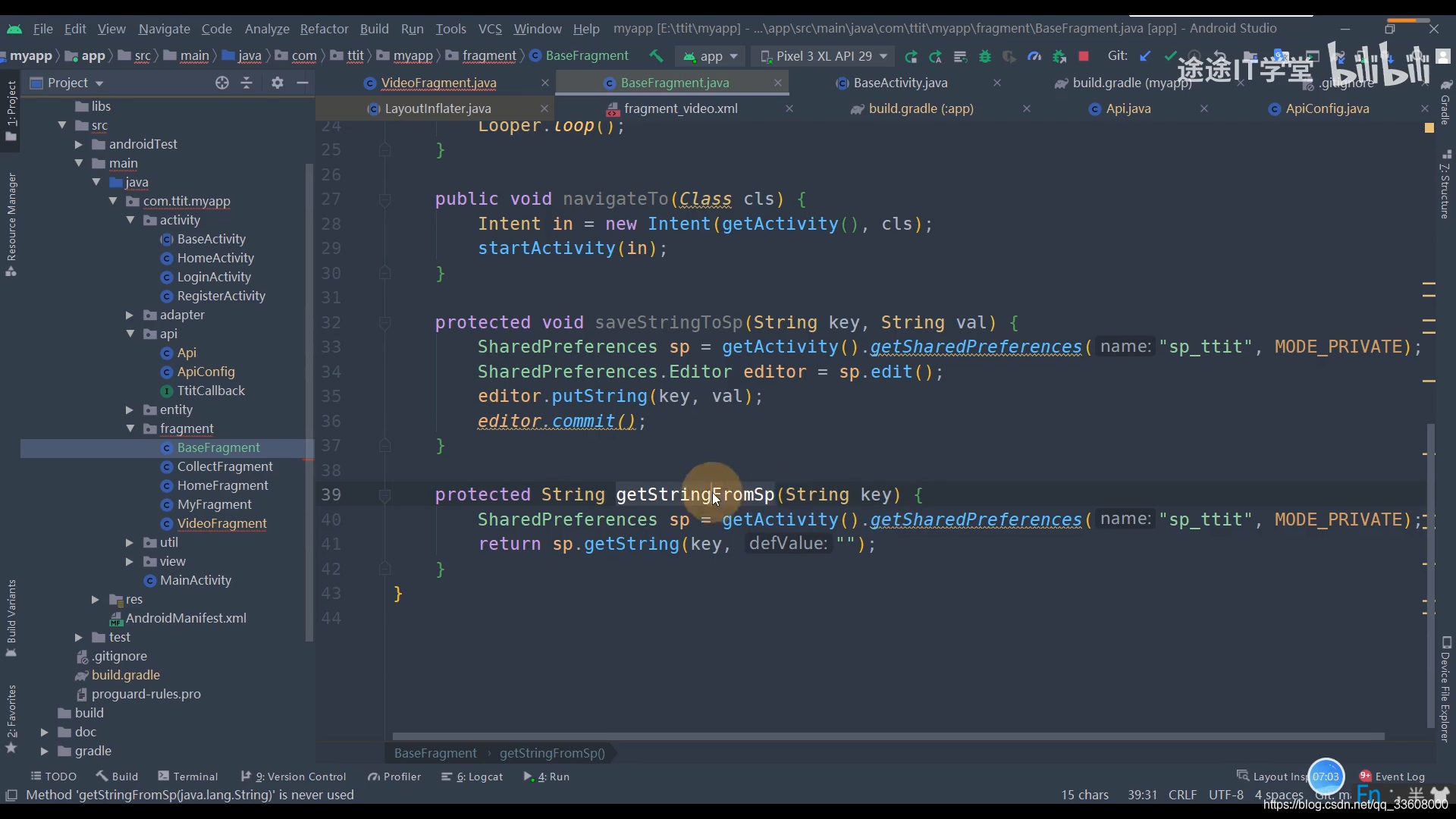
Task: Stop the running app with red square
Action: 1084,56
